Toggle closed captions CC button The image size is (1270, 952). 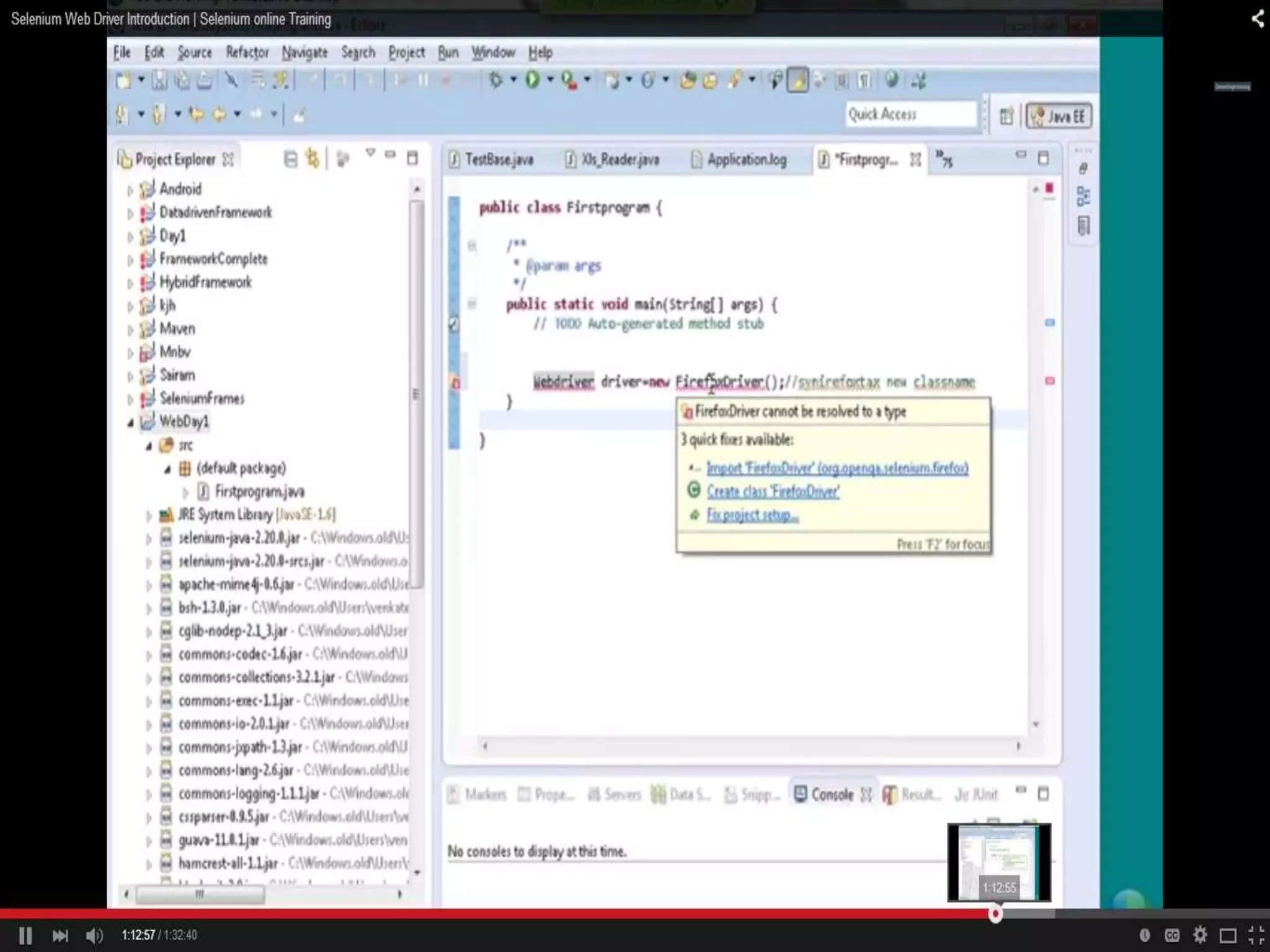[1171, 935]
